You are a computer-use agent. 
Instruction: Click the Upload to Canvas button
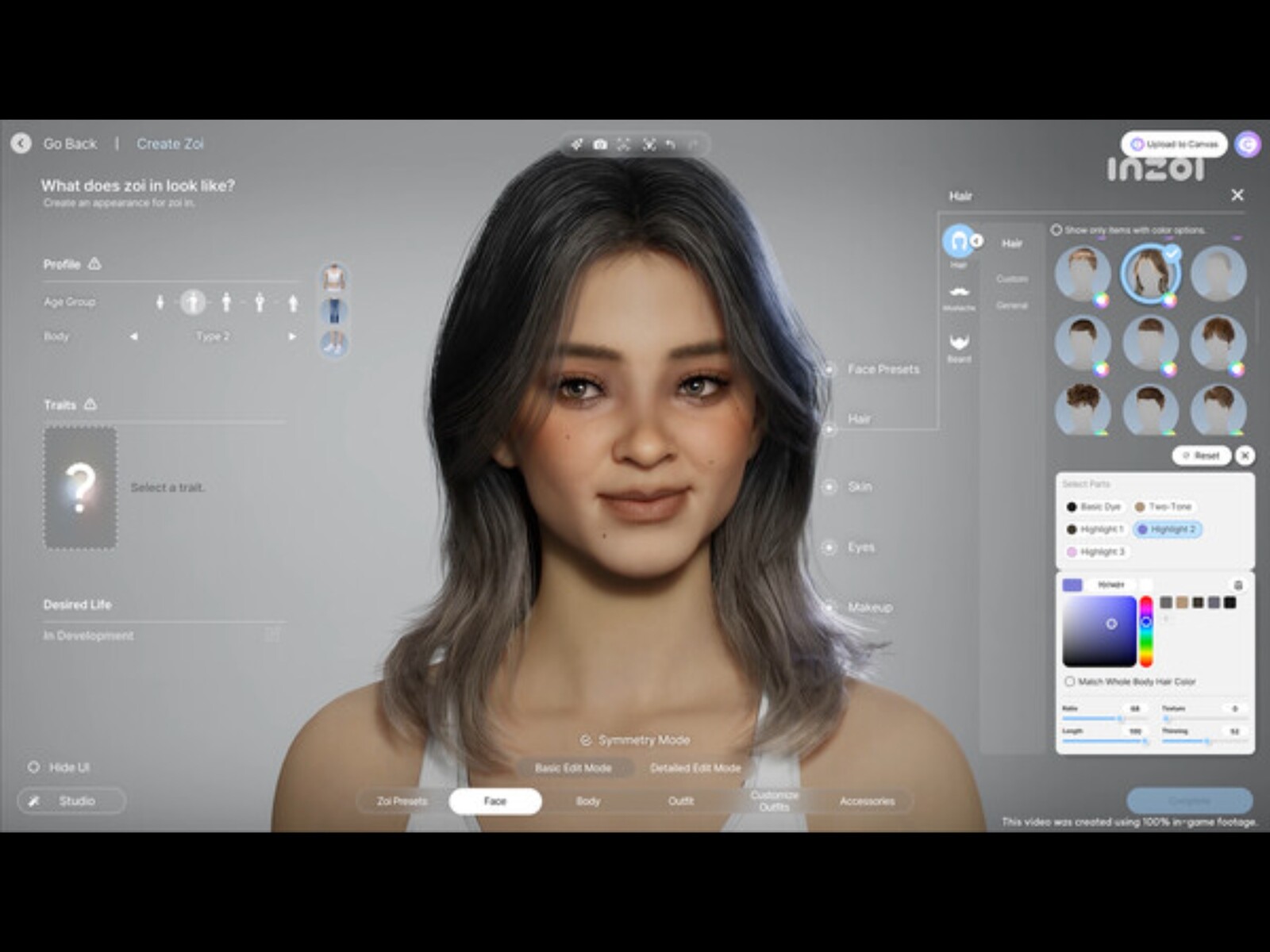pyautogui.click(x=1174, y=144)
